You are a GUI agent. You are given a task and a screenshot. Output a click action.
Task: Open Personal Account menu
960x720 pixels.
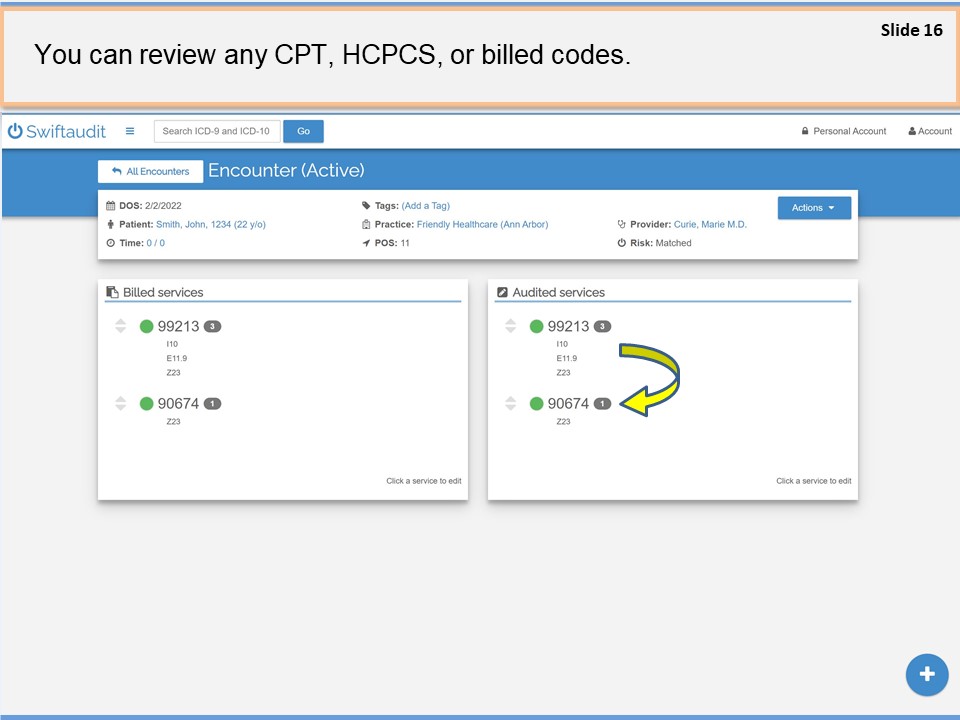coord(844,131)
